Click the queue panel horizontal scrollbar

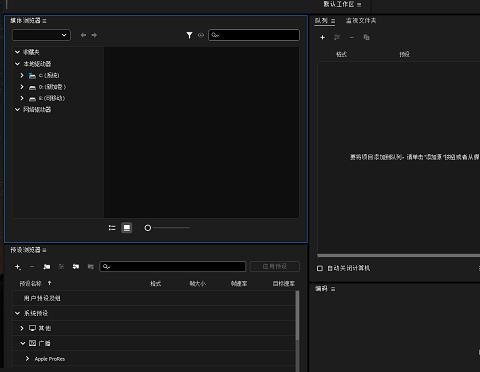tap(399, 256)
